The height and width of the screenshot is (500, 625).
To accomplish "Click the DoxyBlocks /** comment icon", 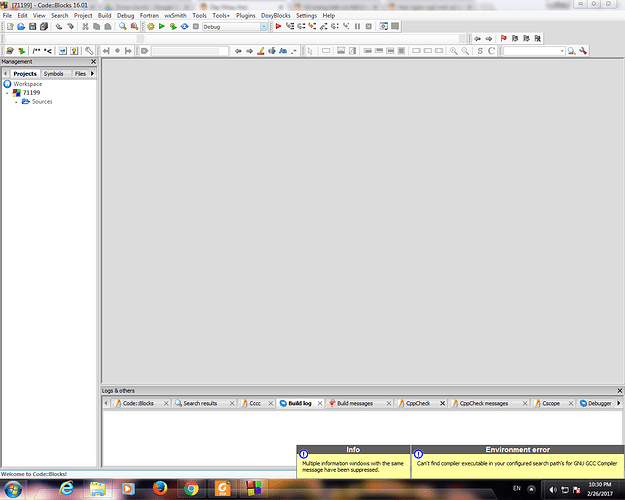I will tap(36, 51).
